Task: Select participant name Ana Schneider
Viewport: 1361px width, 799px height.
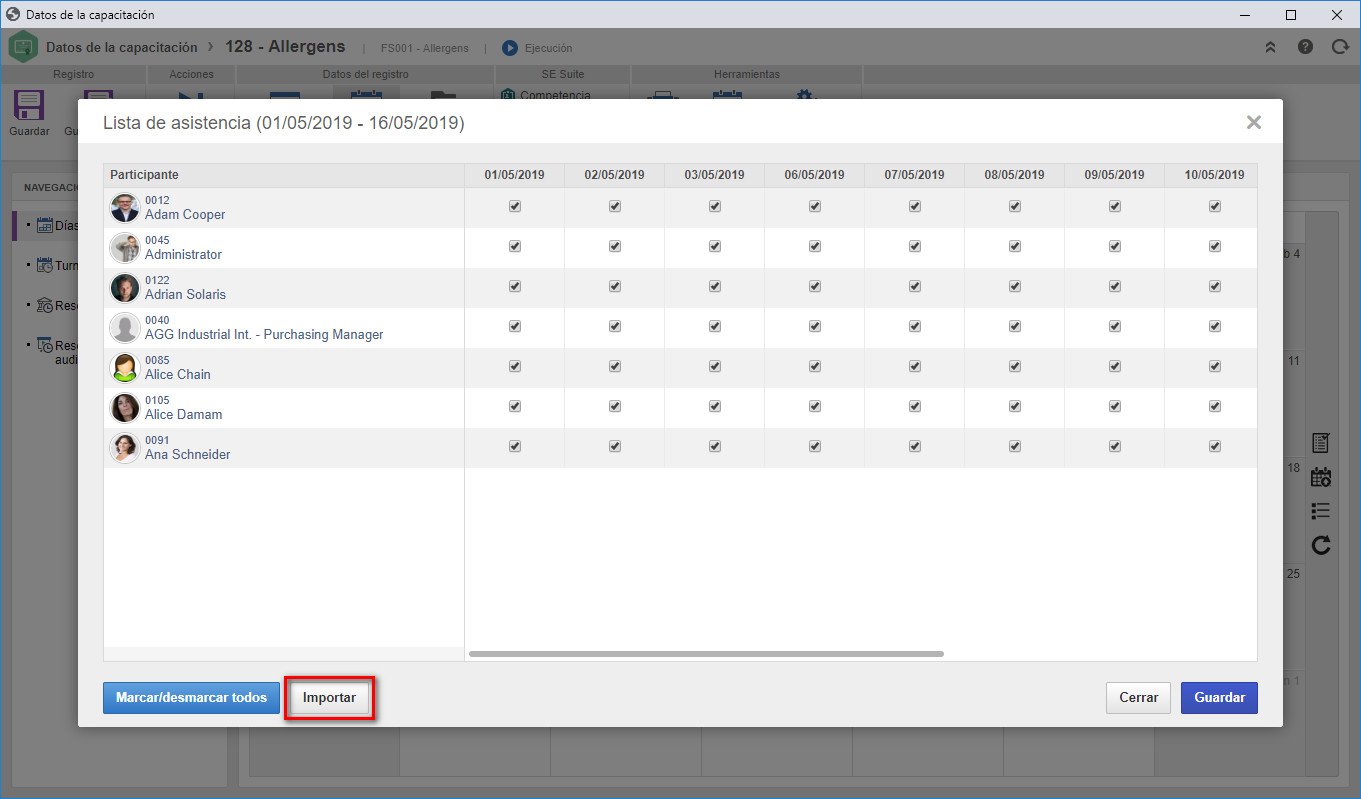Action: click(x=188, y=454)
